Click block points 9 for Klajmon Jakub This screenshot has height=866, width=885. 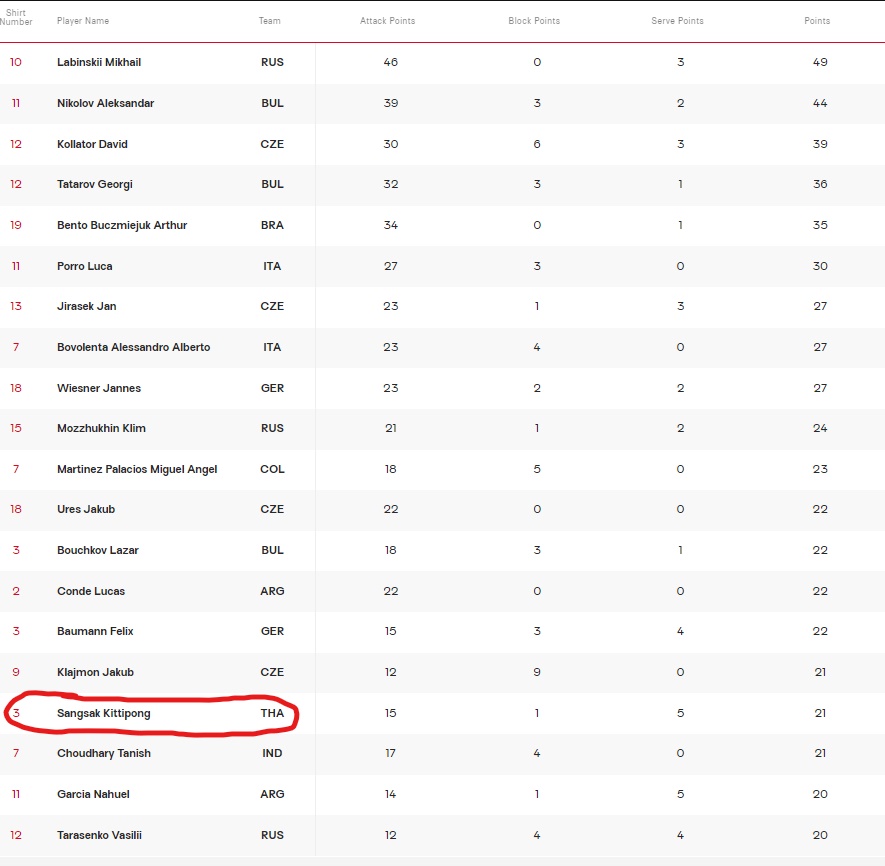pos(537,672)
